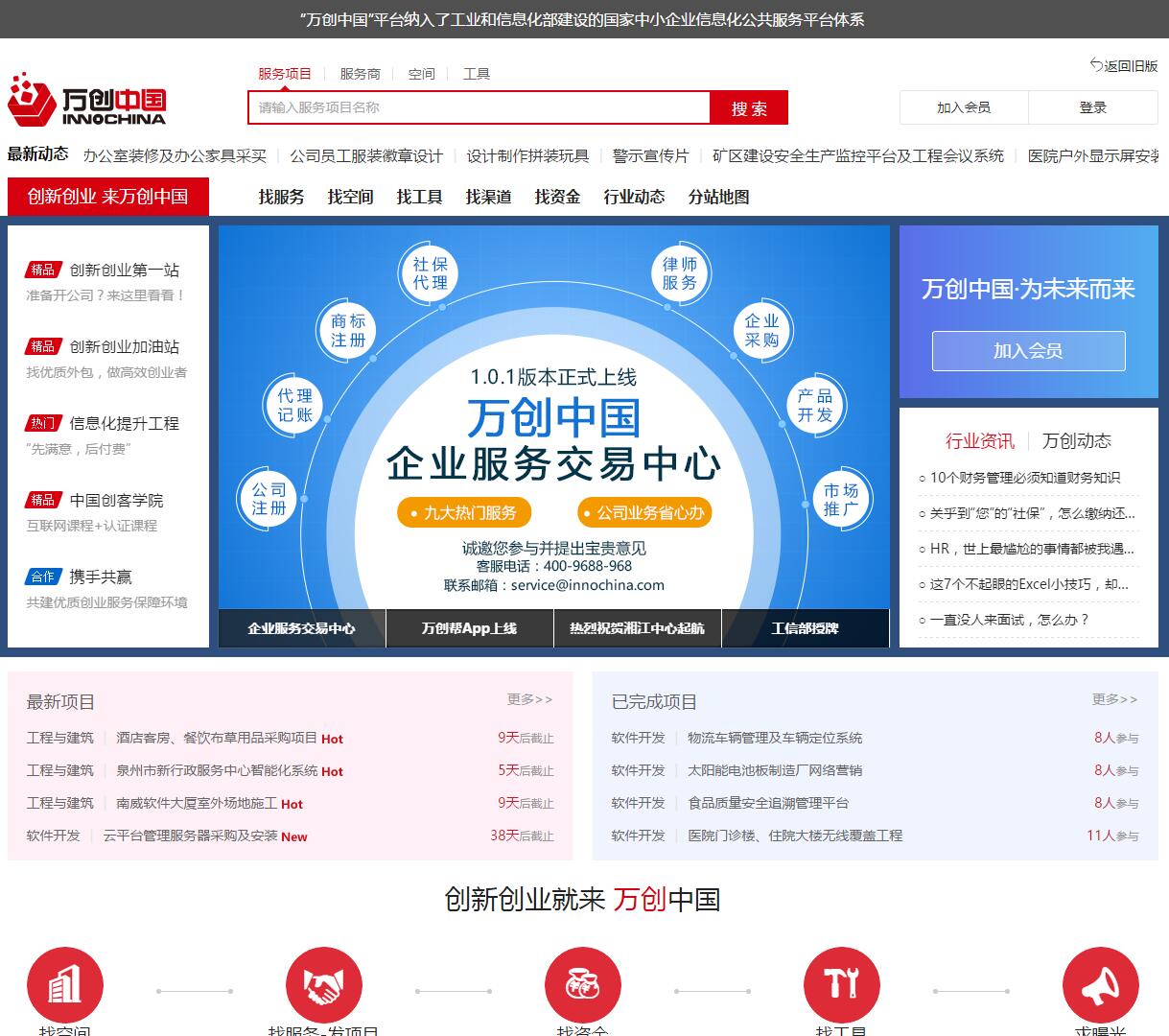Click the 市场推广 circle in banner

click(841, 499)
